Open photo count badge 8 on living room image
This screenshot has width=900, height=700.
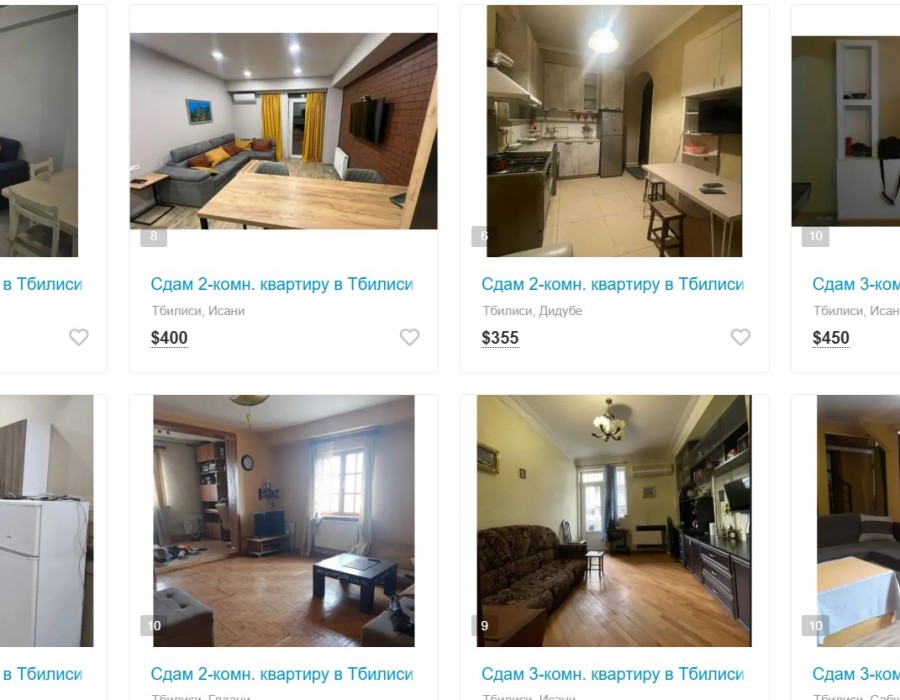pos(153,236)
